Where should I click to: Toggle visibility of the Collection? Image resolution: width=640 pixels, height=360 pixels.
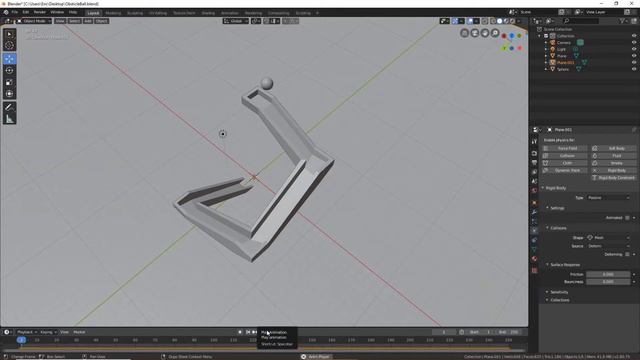[634, 36]
